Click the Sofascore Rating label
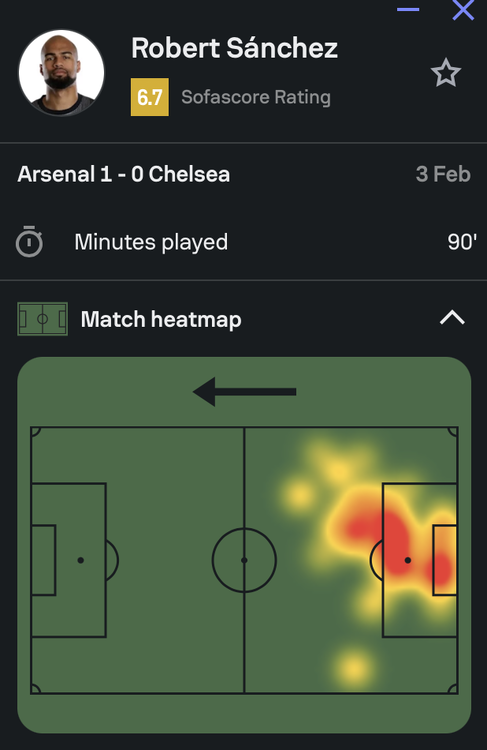 point(256,97)
